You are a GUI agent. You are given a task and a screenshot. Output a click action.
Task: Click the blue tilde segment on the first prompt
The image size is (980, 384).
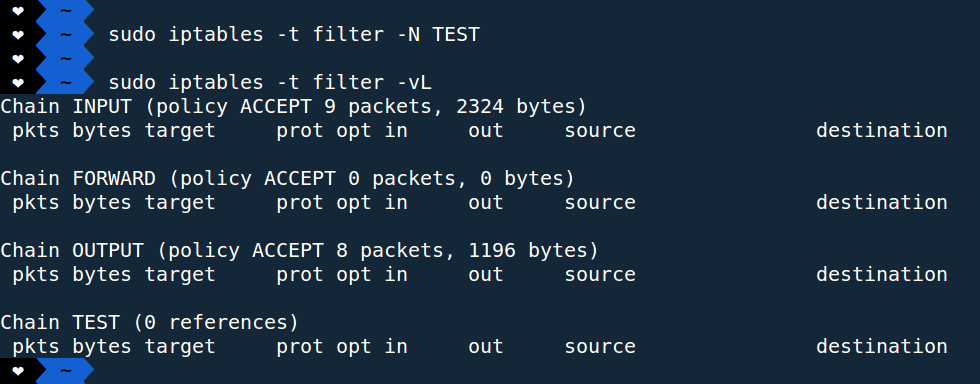pos(65,11)
